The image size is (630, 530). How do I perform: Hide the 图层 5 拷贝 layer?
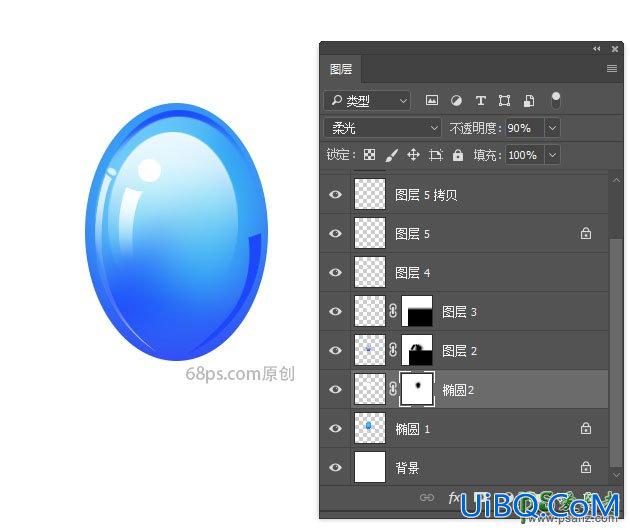click(x=335, y=194)
